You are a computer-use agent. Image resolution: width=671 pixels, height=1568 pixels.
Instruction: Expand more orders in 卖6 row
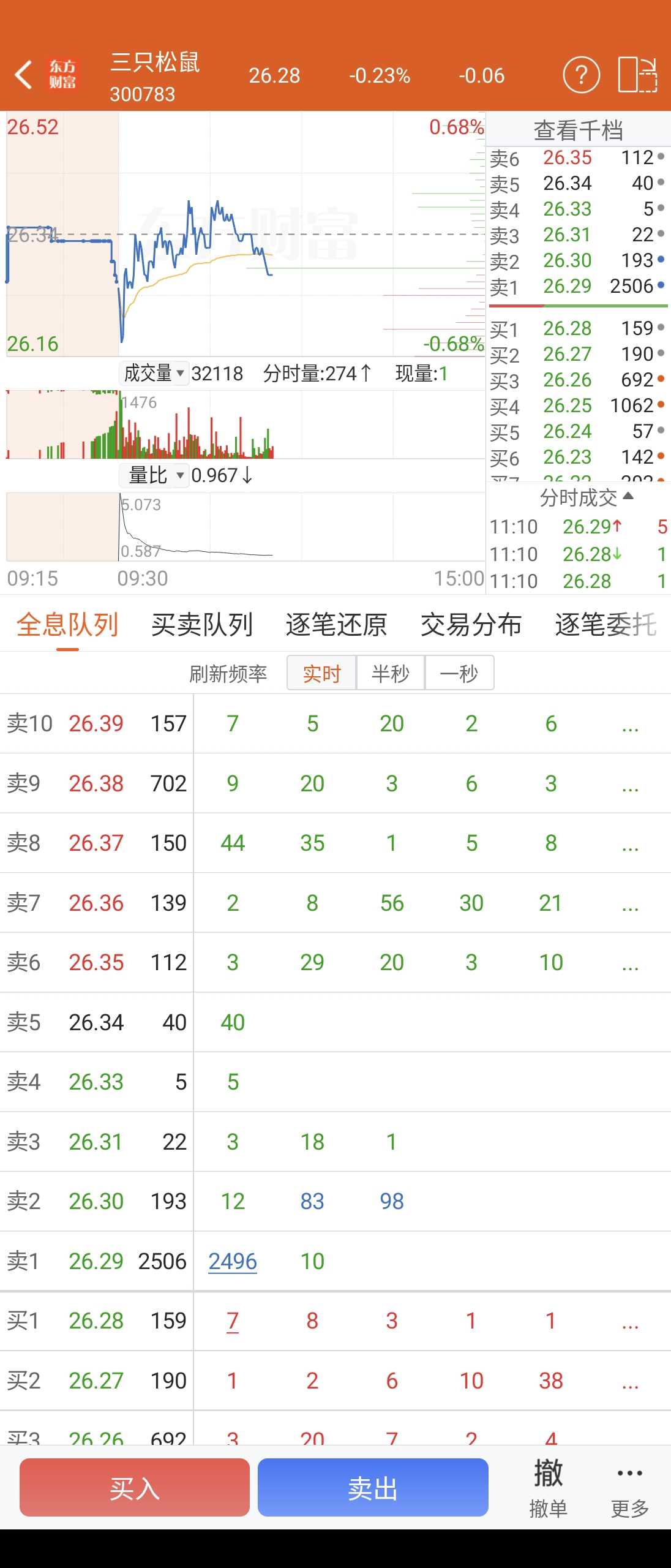pos(630,962)
